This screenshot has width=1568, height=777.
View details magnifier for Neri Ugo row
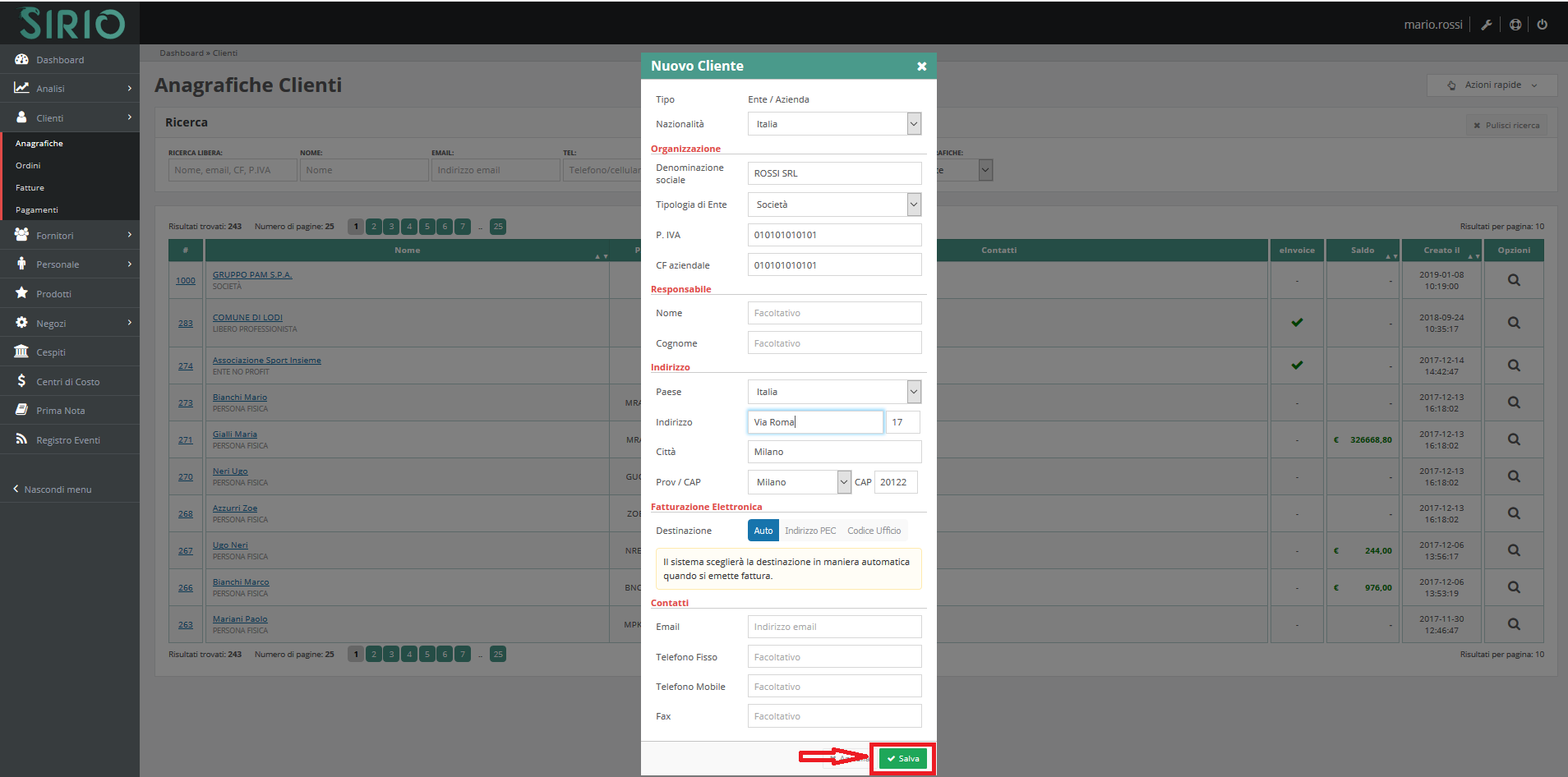click(1514, 476)
